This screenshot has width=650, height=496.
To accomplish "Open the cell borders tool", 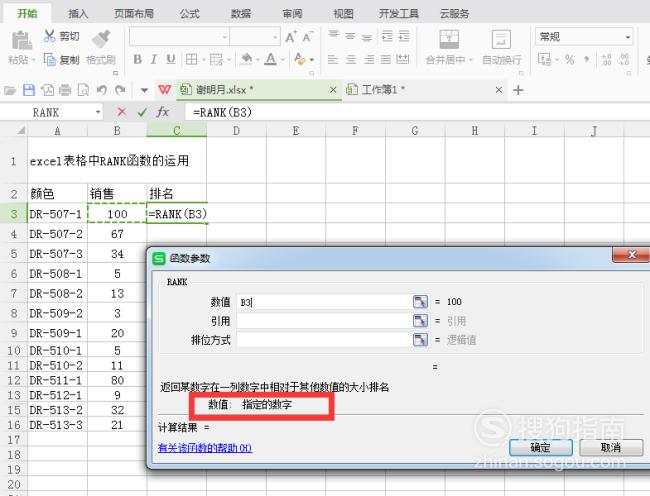I will coord(192,59).
